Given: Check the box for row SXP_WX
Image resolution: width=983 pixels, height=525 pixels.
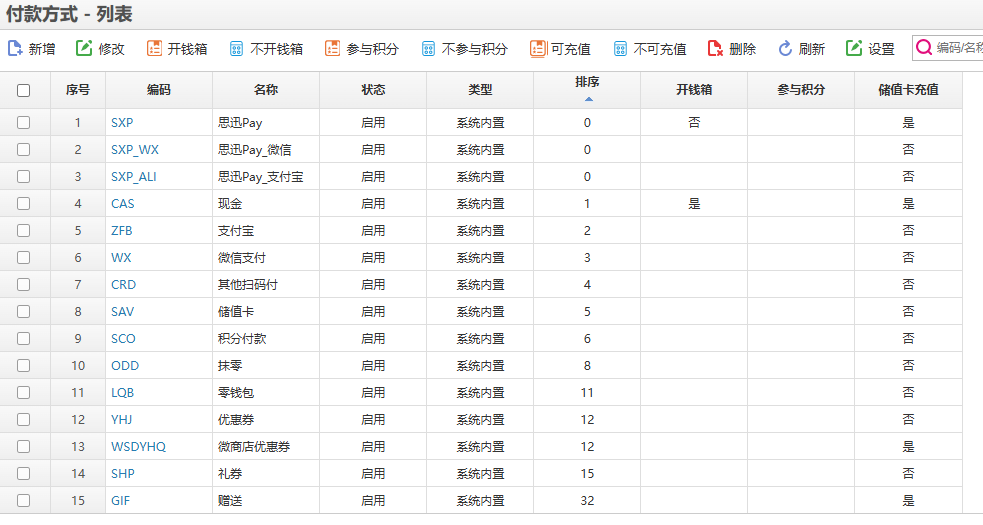Looking at the screenshot, I should coord(24,149).
